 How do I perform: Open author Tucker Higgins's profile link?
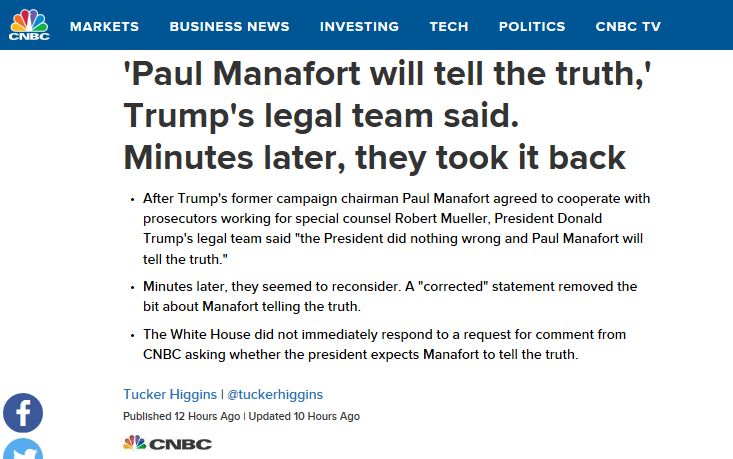[x=170, y=394]
